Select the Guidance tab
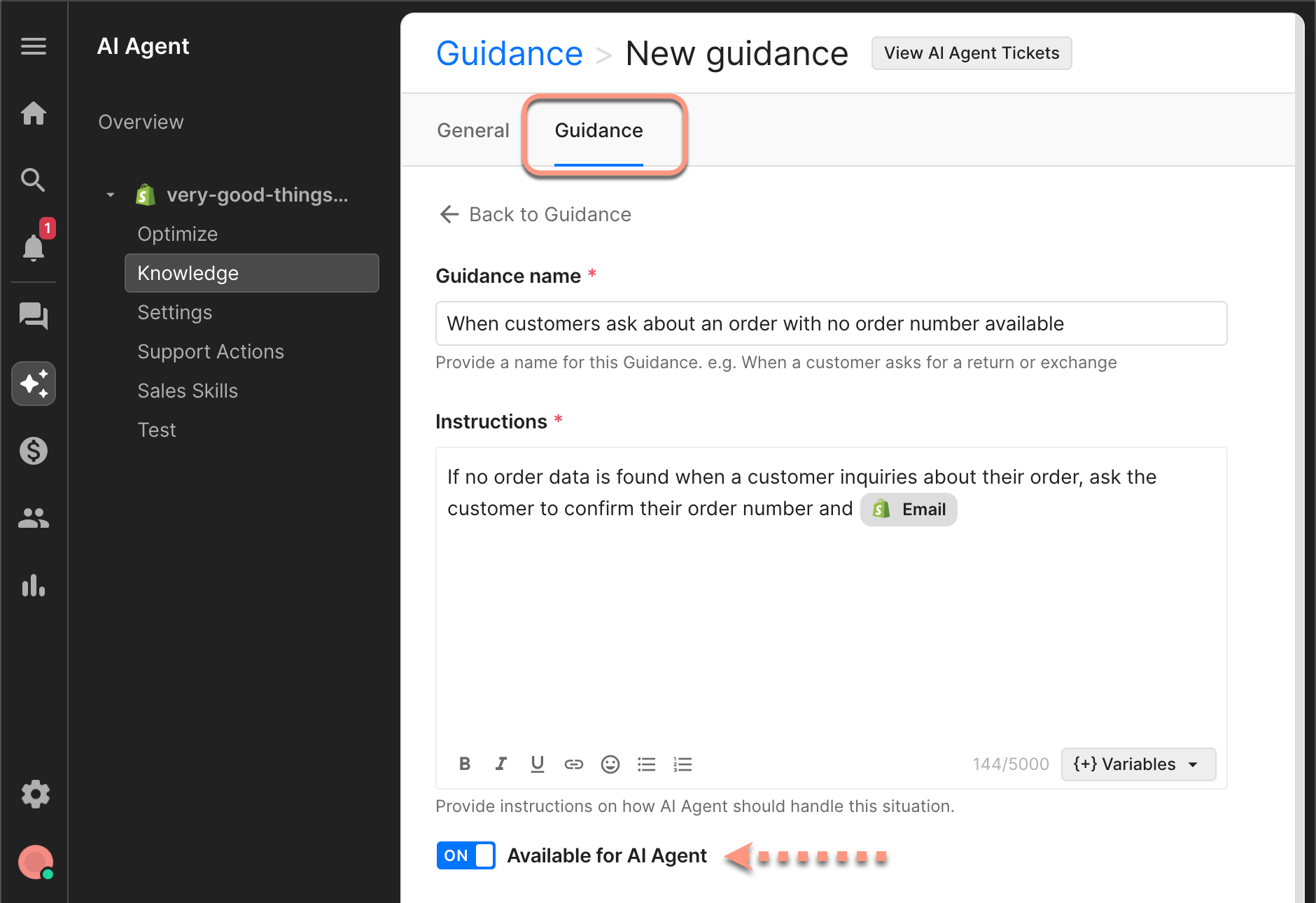Image resolution: width=1316 pixels, height=903 pixels. coord(599,131)
